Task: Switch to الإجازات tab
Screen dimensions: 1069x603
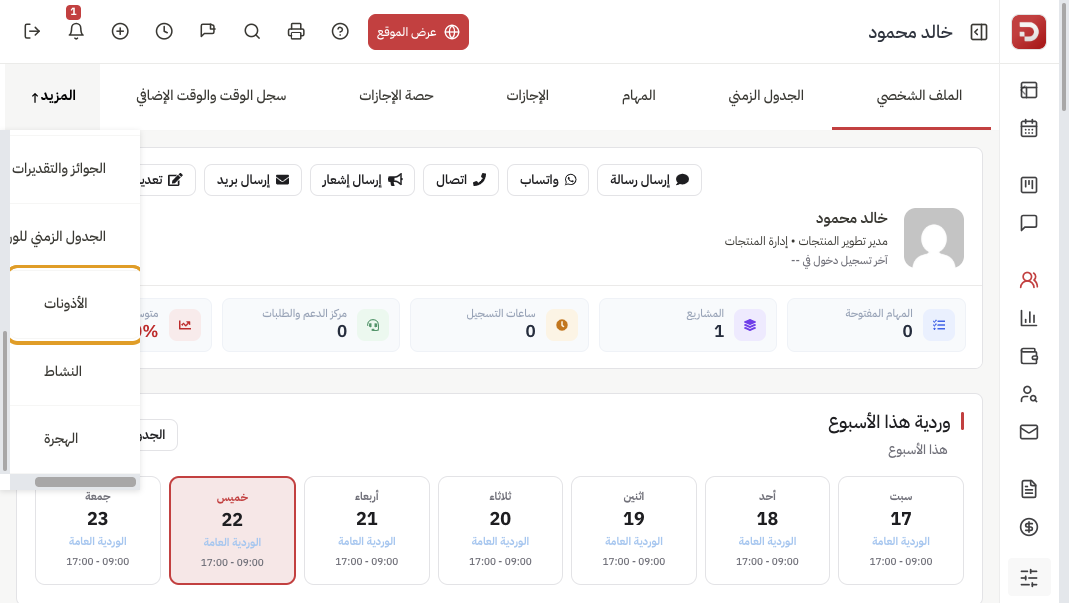Action: click(528, 96)
